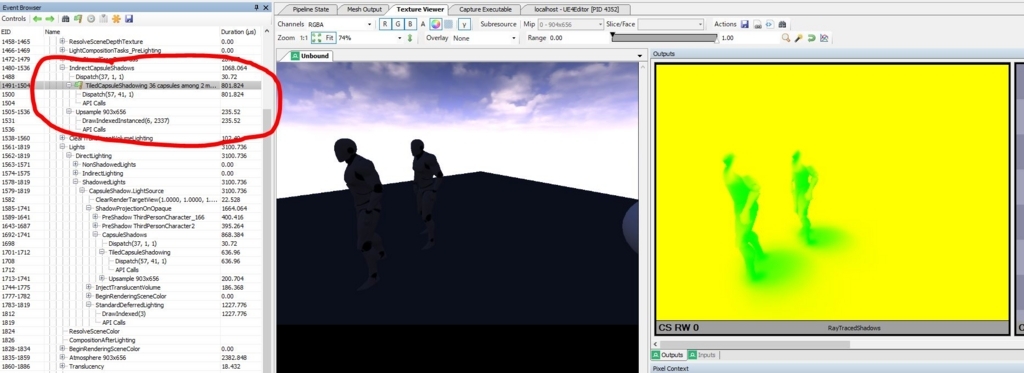Save texture via Actions floppy icon
Image resolution: width=1024 pixels, height=373 pixels.
tap(745, 24)
